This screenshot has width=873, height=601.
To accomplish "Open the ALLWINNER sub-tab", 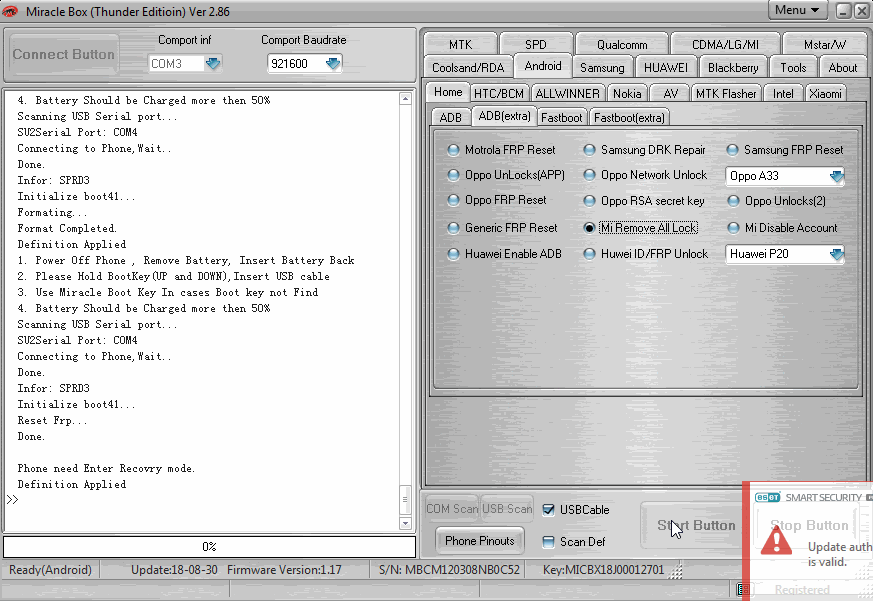I will coord(567,94).
